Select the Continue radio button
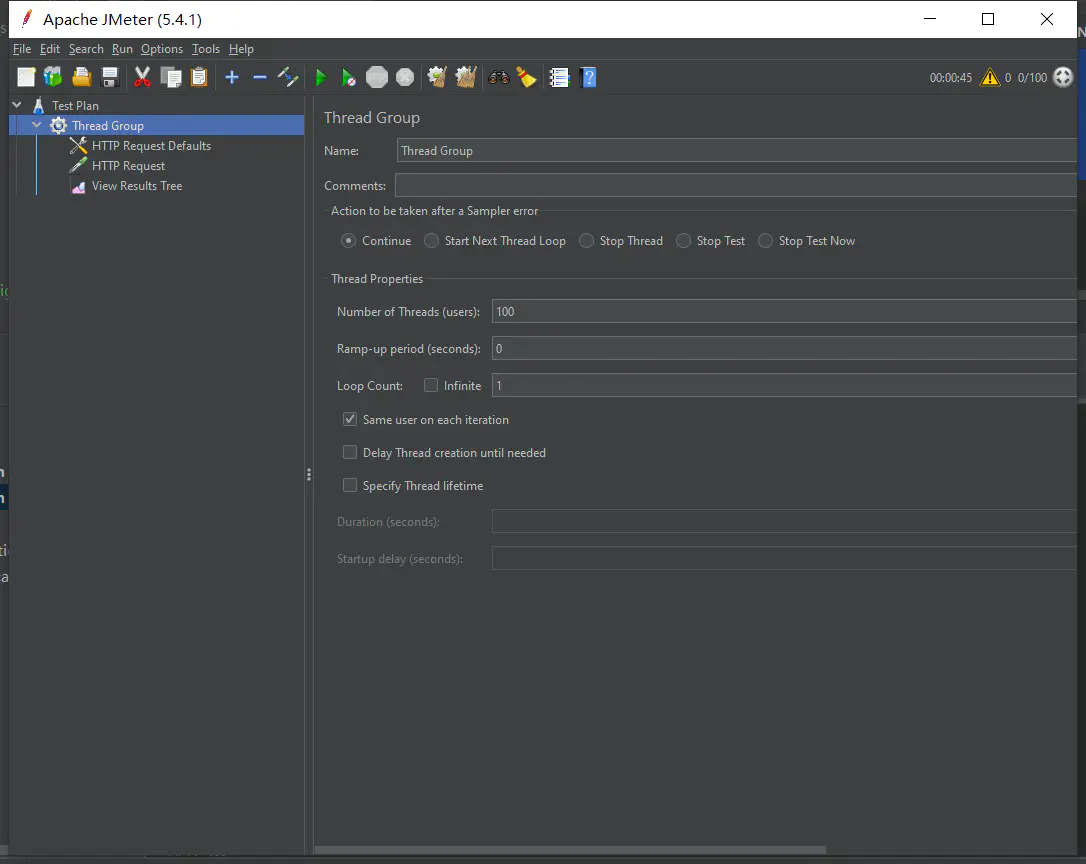Viewport: 1086px width, 864px height. pos(348,240)
